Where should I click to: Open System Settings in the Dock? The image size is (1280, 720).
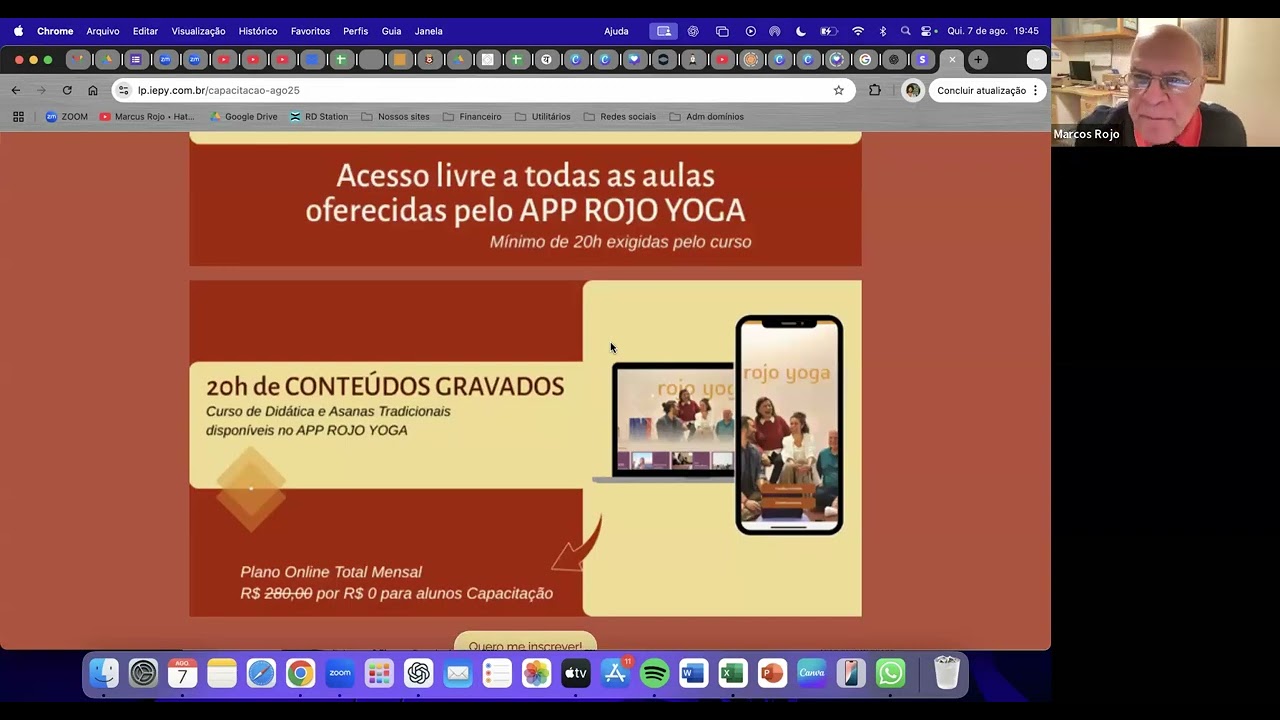[x=143, y=674]
